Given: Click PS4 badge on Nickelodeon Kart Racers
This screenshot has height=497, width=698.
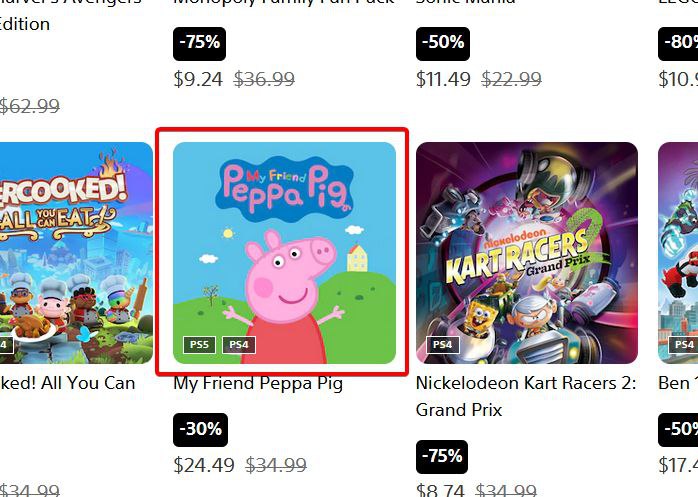Looking at the screenshot, I should [x=442, y=345].
